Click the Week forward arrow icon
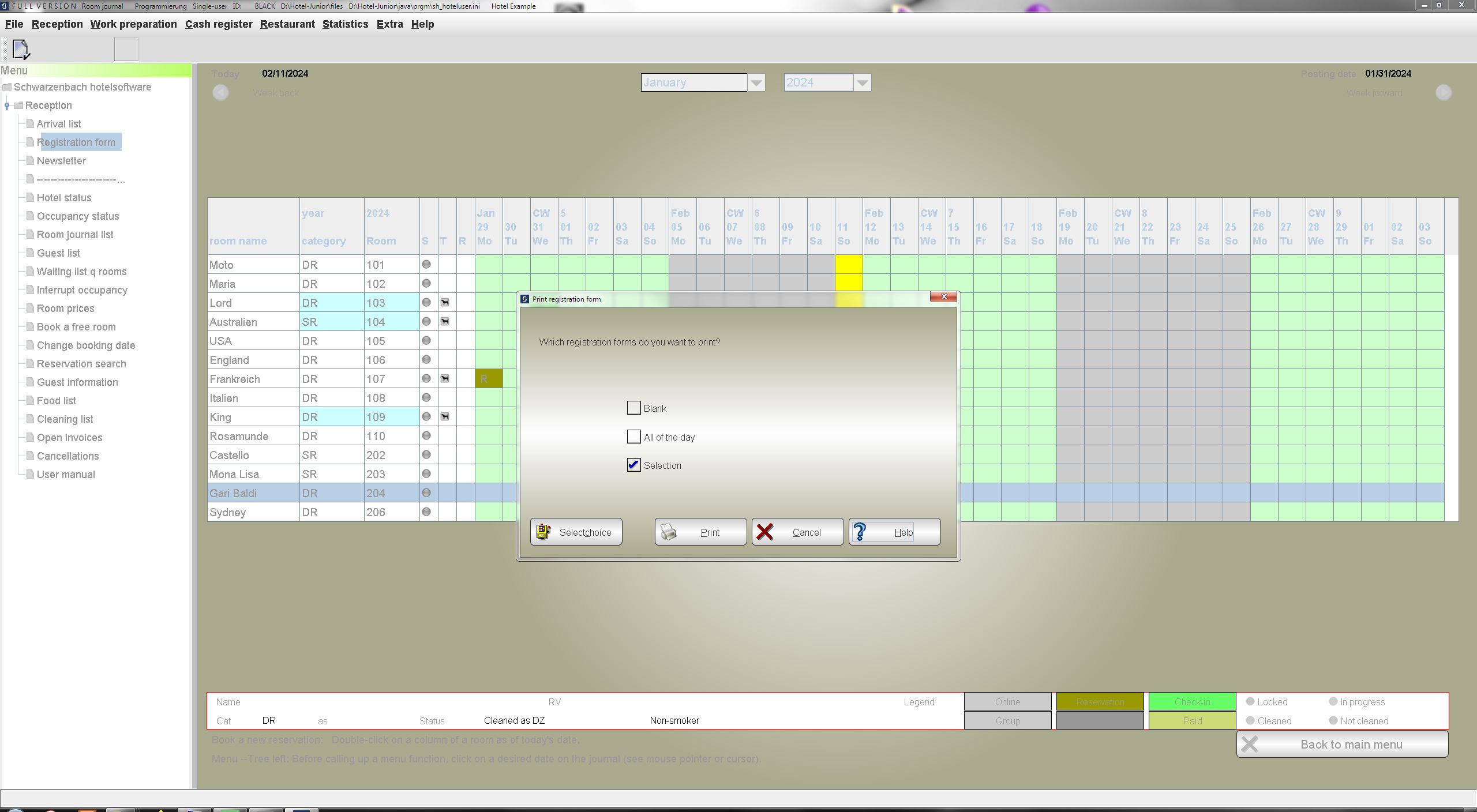The height and width of the screenshot is (812, 1477). (1444, 92)
